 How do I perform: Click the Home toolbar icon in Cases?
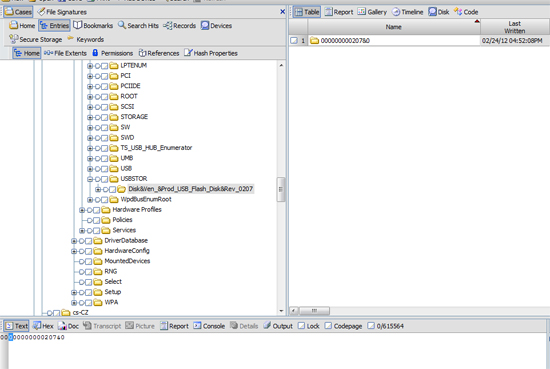[x=22, y=26]
